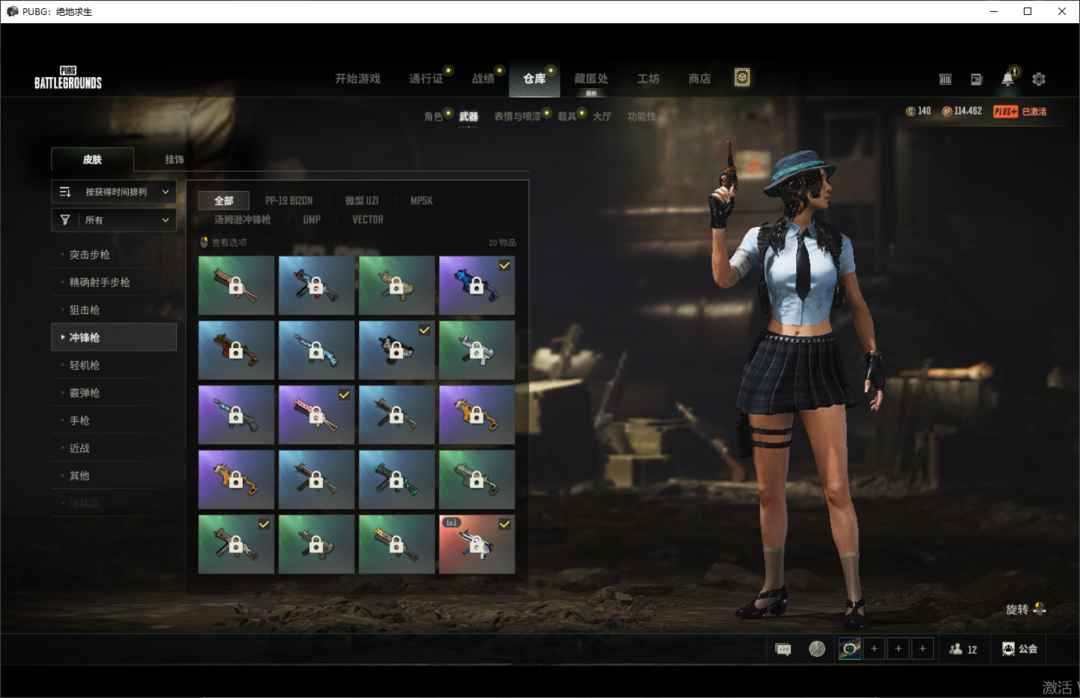
Task: Open the 通行证 menu
Action: 426,79
